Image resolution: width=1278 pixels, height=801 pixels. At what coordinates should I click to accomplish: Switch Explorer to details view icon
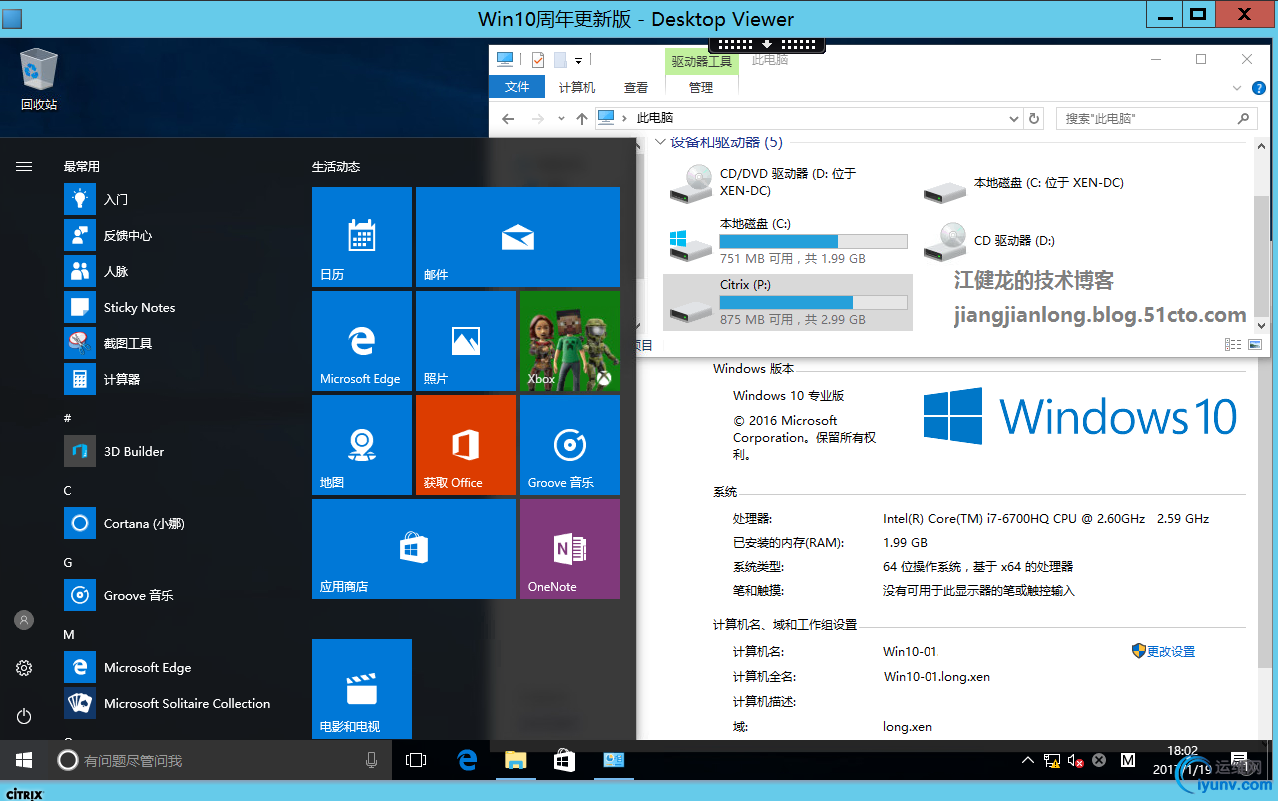pos(1232,344)
